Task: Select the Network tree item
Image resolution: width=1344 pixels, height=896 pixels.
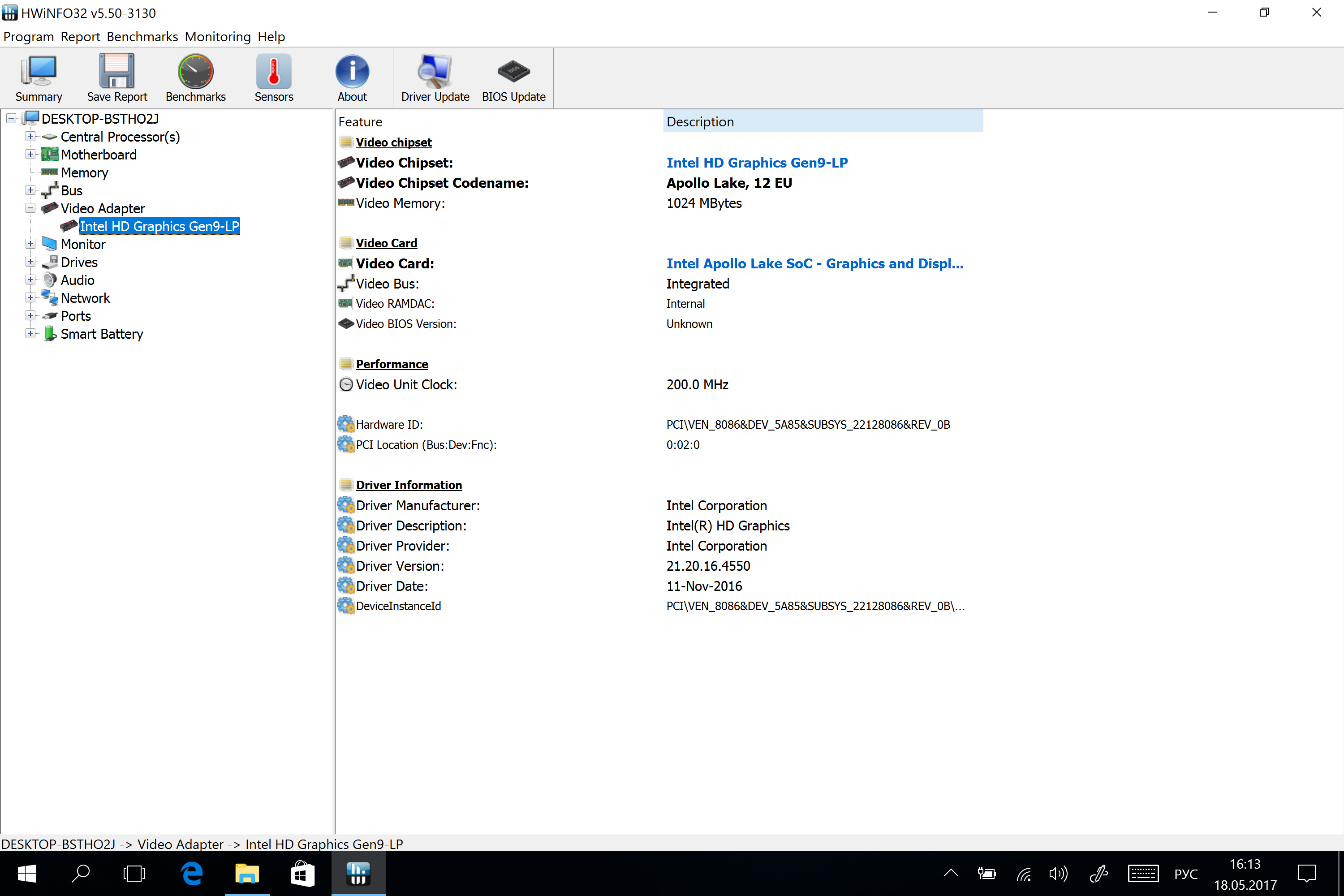Action: [x=85, y=298]
